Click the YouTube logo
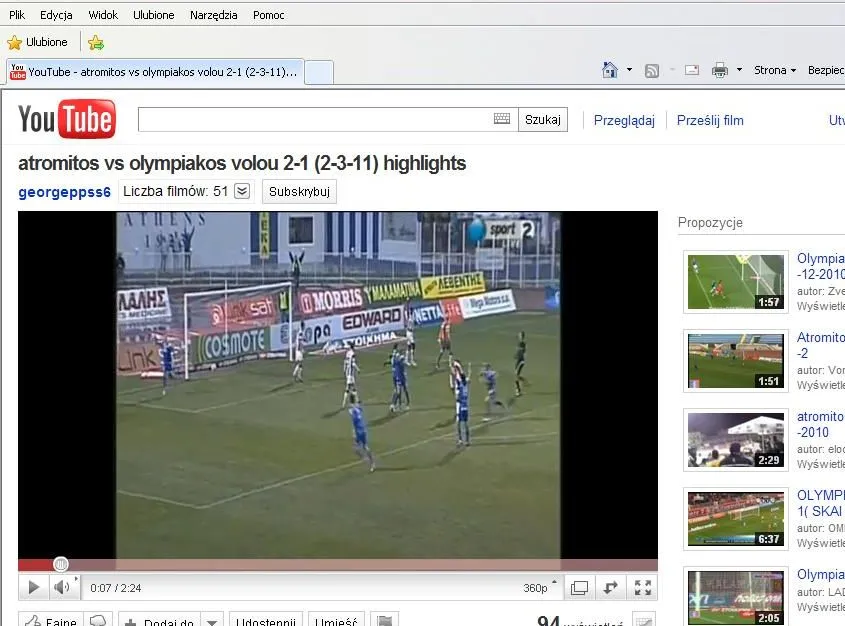 tap(67, 120)
